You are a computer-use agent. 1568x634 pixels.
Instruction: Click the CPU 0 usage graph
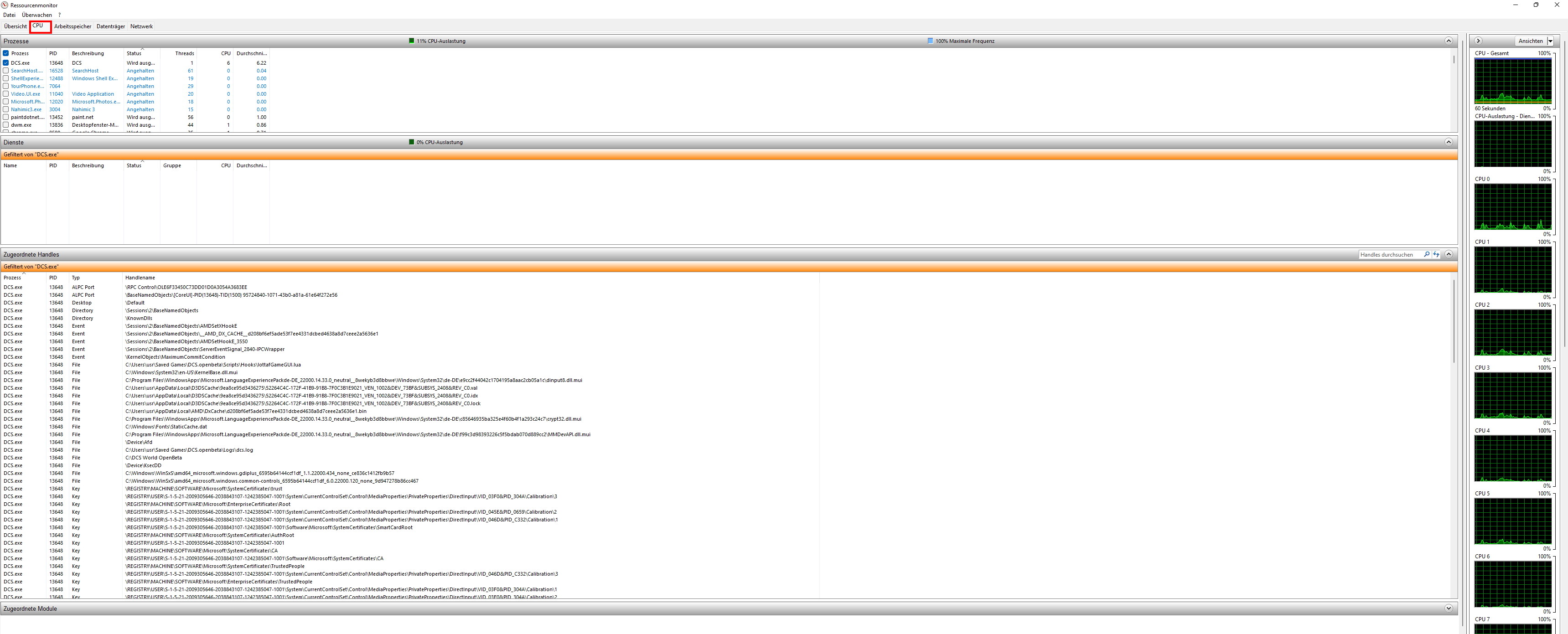pos(1513,207)
